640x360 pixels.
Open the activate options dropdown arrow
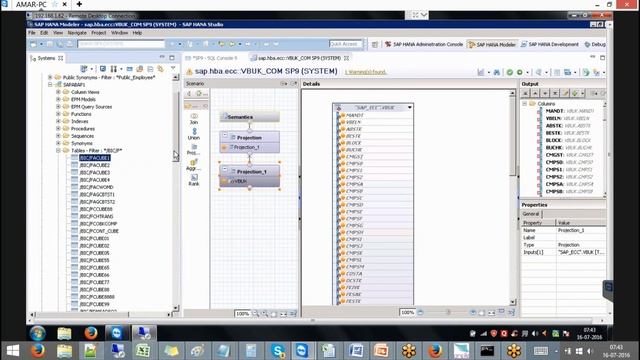[x=527, y=73]
